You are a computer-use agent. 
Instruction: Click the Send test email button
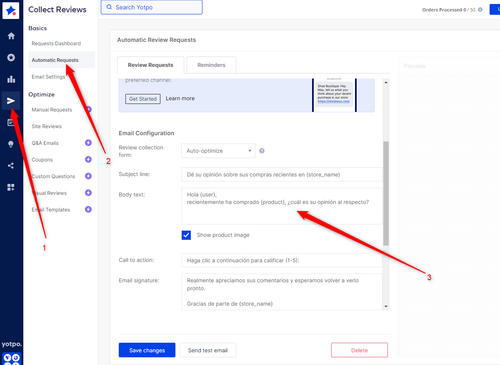coord(208,350)
